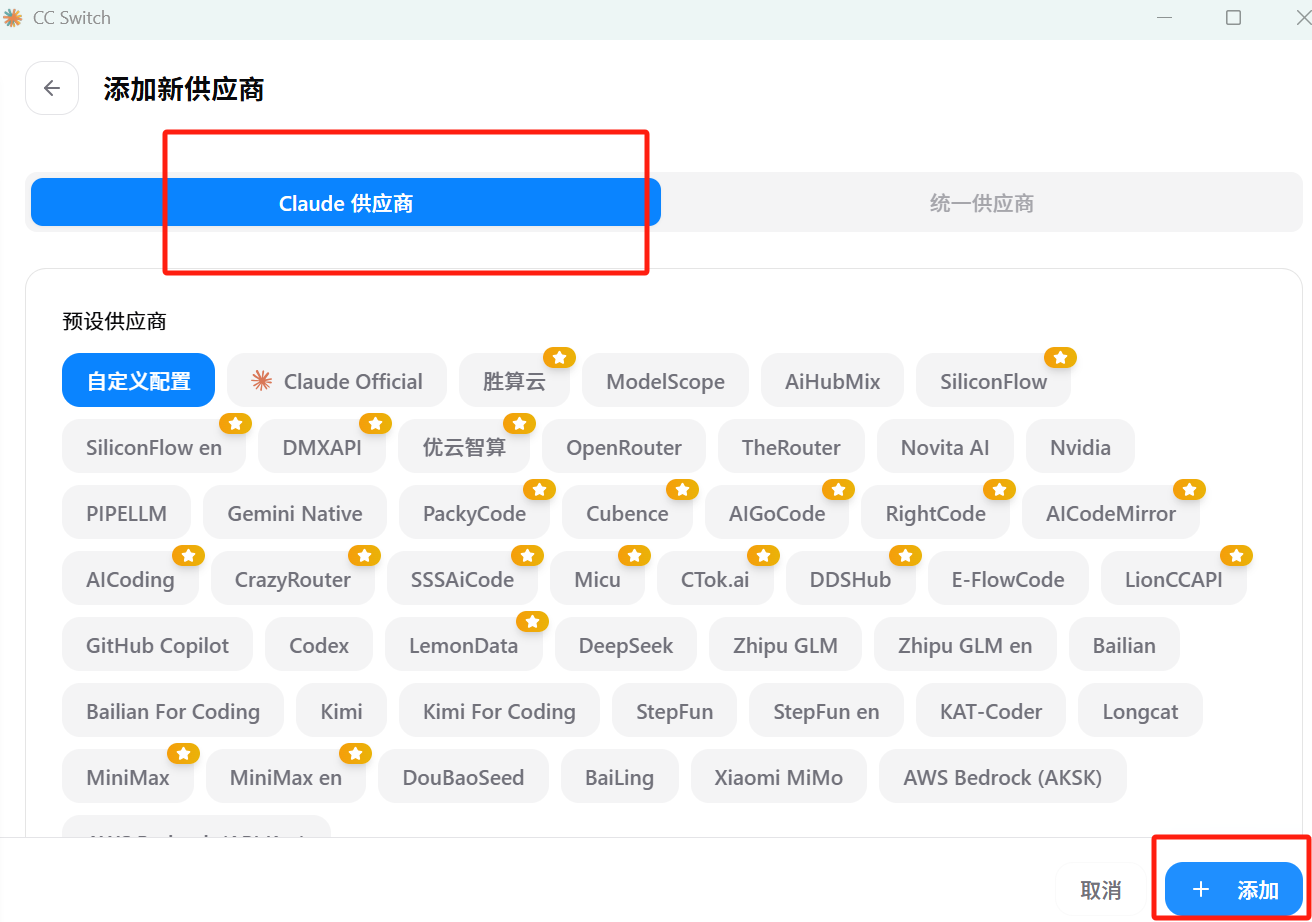1312x922 pixels.
Task: Select the Gemini Native preset
Action: [x=295, y=513]
